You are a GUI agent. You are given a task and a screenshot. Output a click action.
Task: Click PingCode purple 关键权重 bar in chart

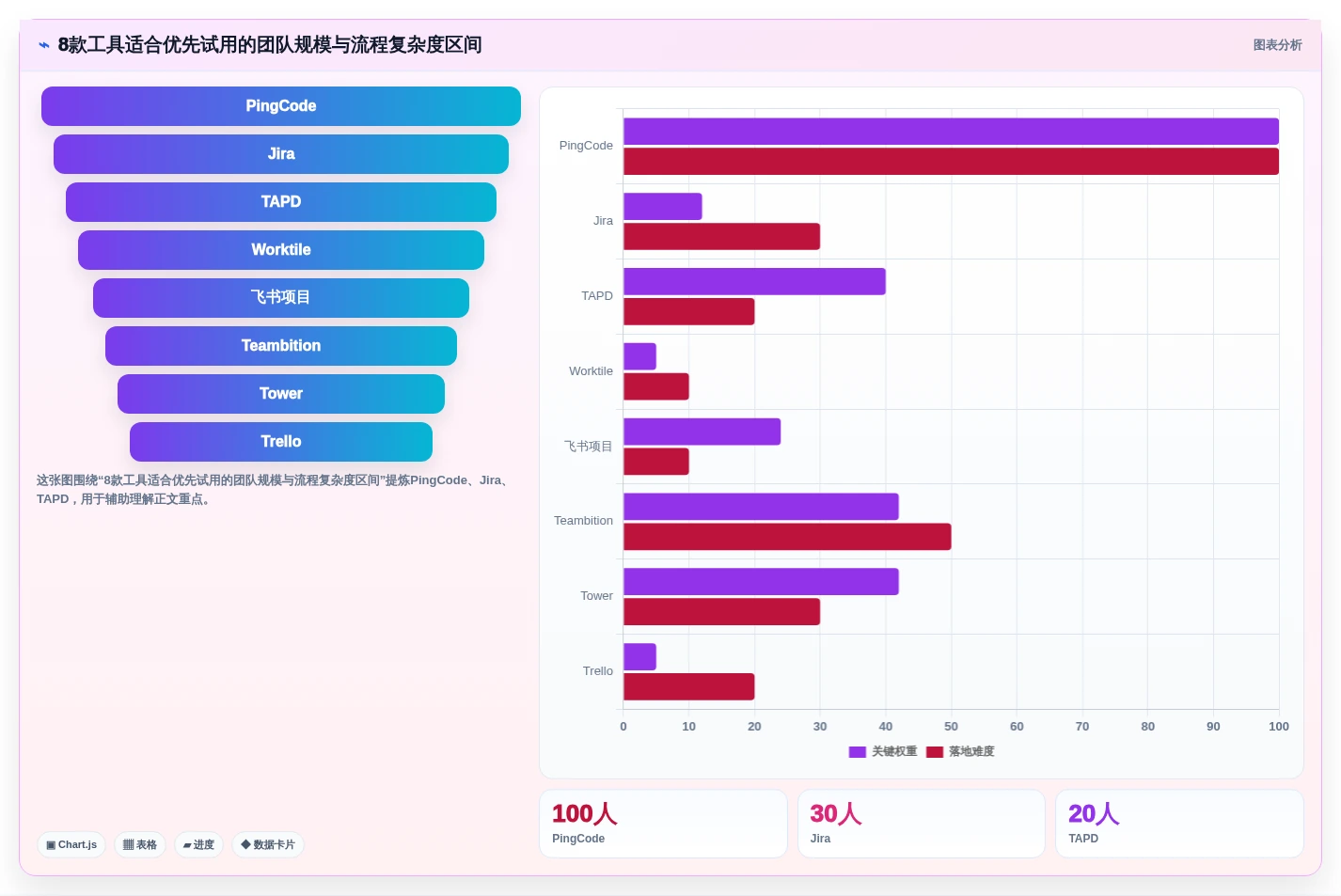click(951, 132)
